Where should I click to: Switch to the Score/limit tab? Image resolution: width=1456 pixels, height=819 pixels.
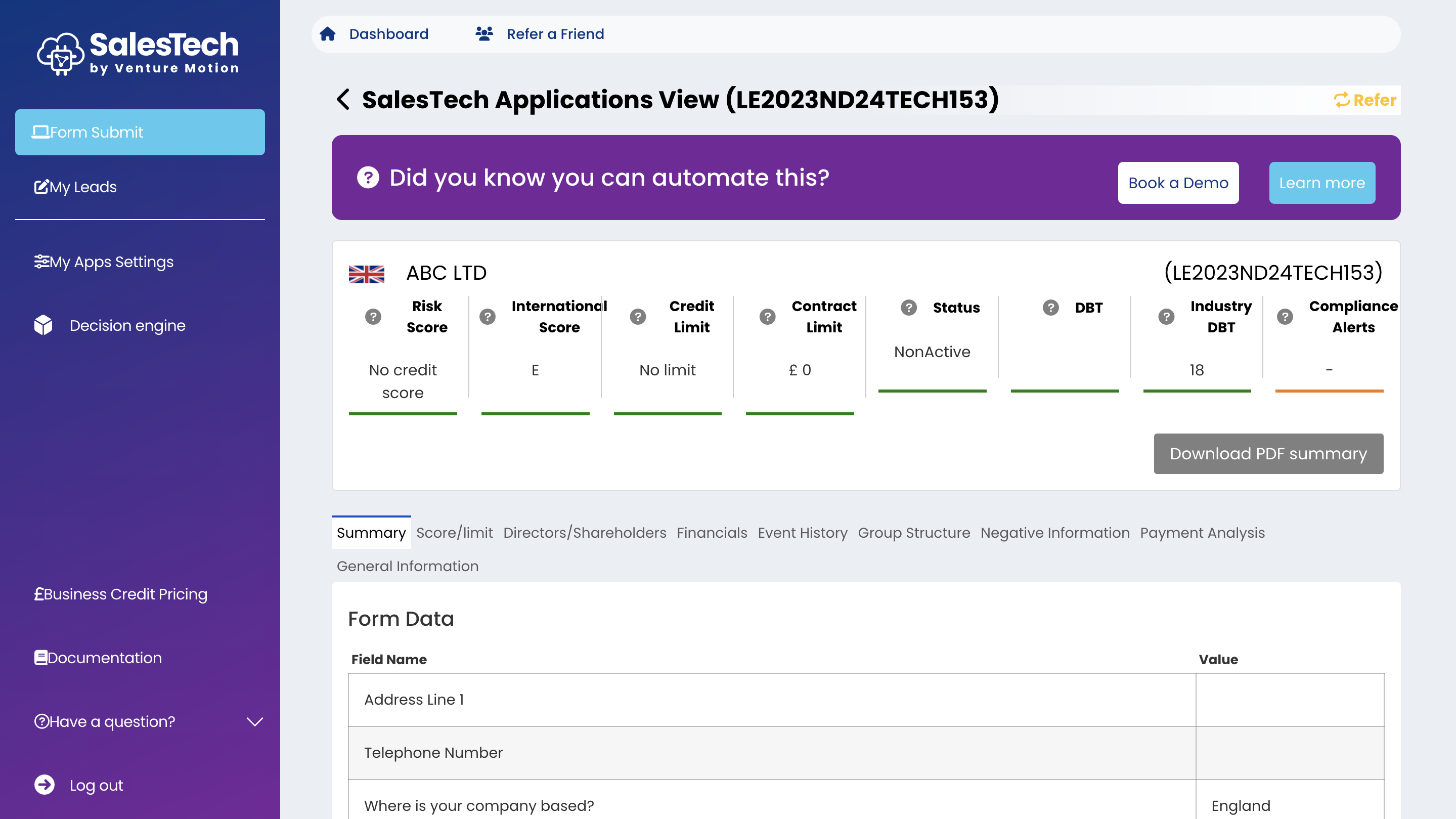pyautogui.click(x=455, y=533)
